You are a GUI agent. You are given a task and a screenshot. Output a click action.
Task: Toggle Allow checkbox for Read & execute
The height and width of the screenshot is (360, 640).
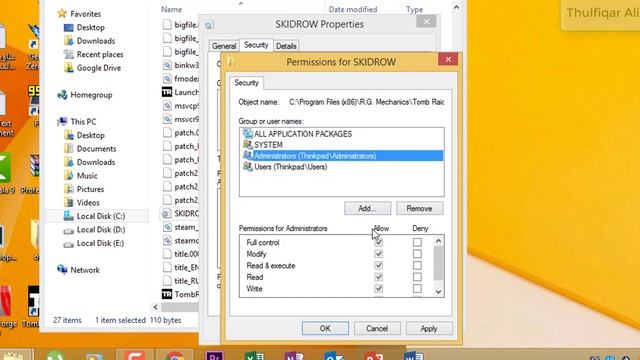(378, 265)
